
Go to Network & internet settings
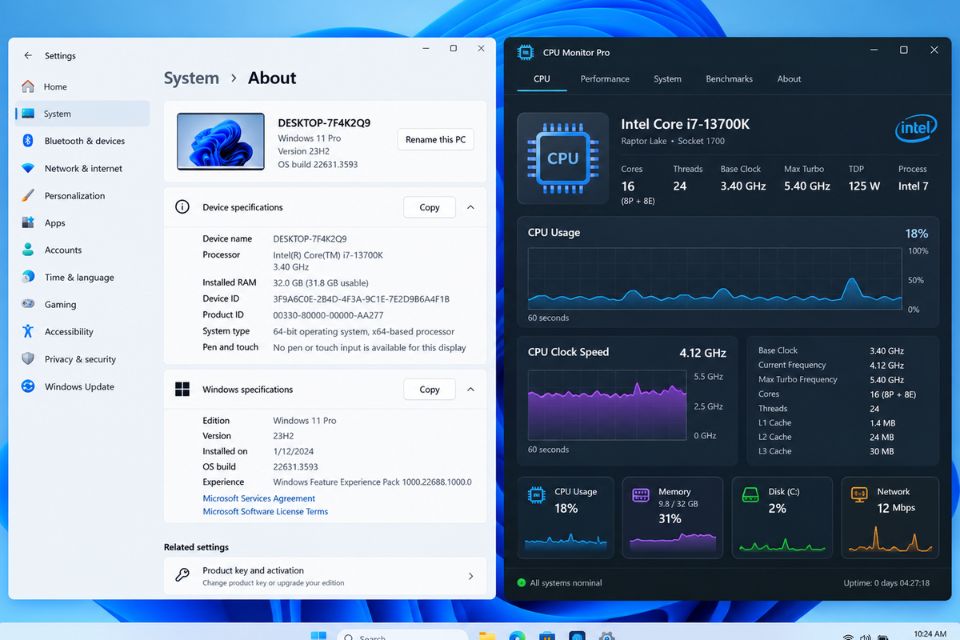coord(82,168)
